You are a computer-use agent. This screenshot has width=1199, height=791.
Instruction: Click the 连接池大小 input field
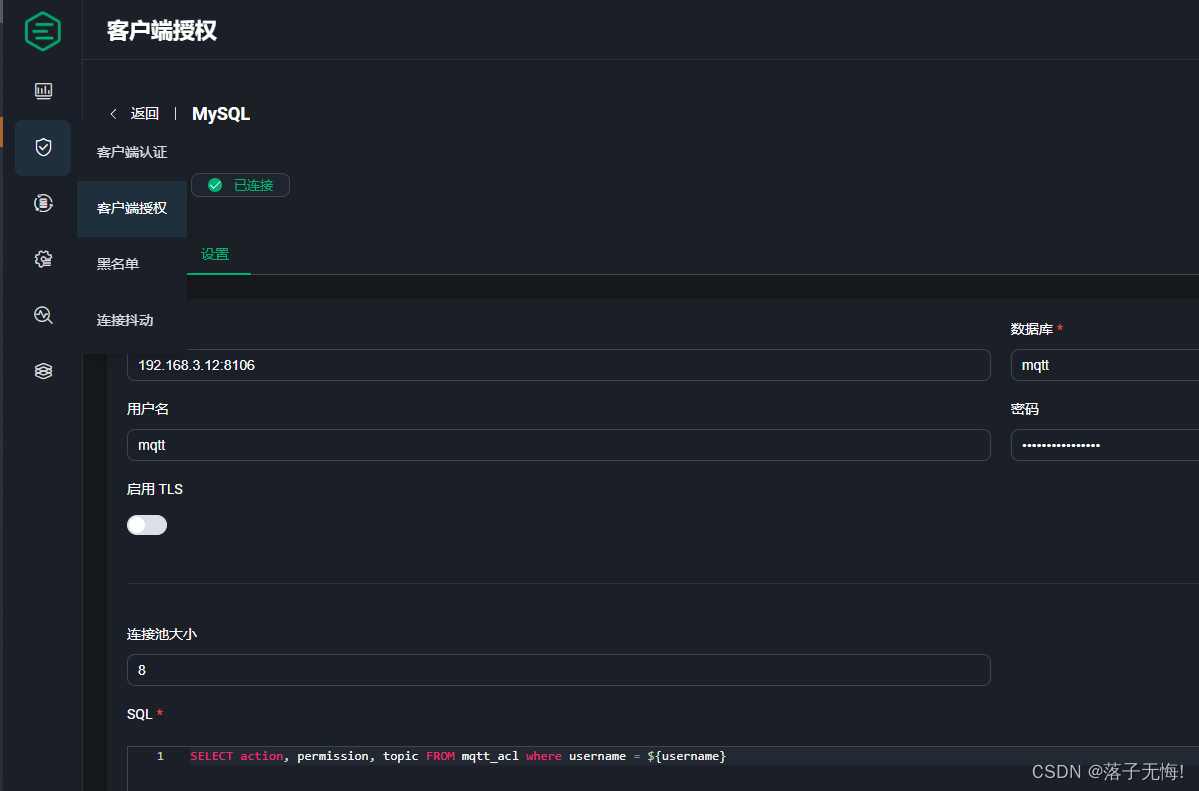(558, 670)
